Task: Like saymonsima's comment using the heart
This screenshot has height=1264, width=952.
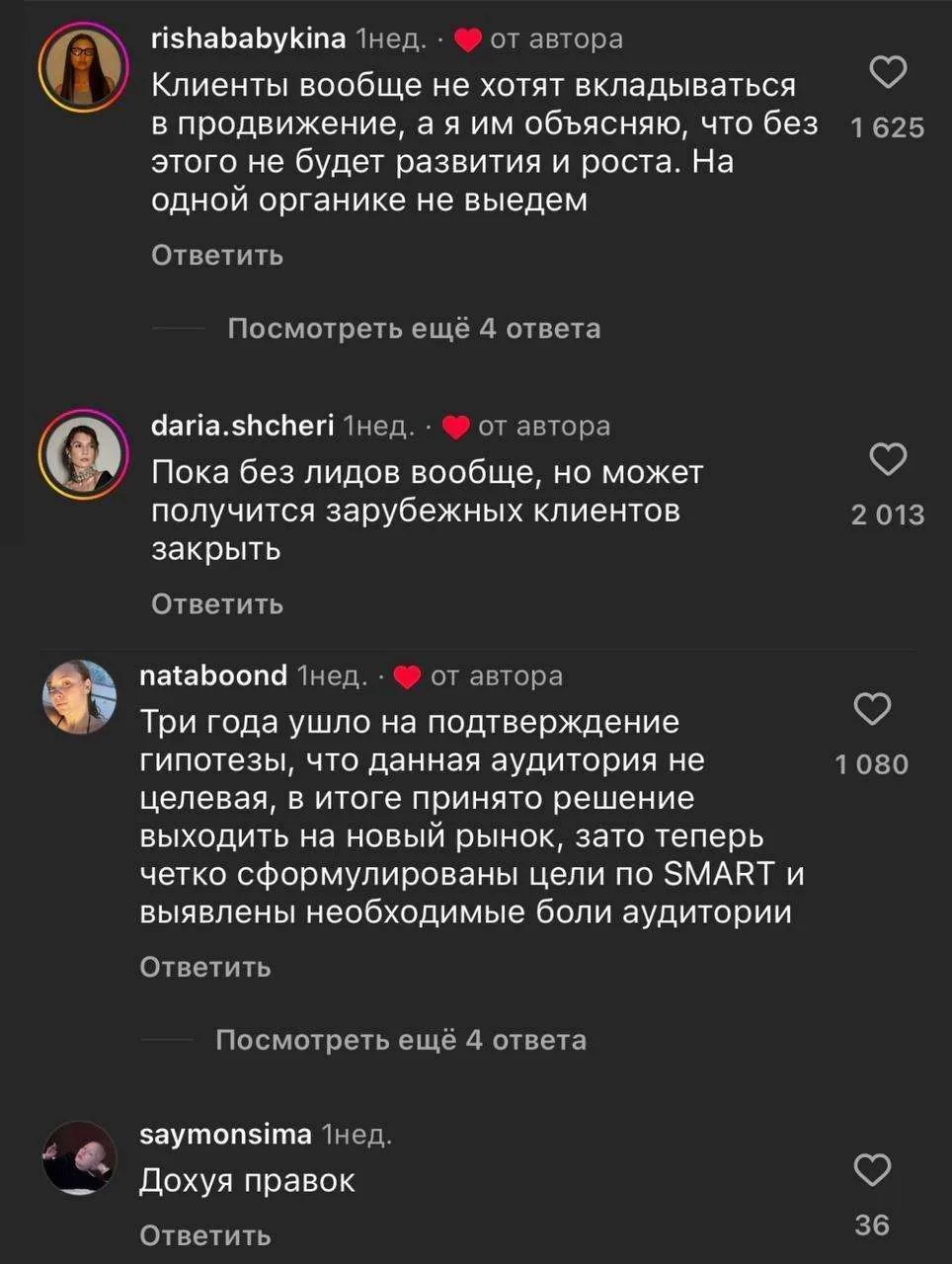Action: [x=872, y=1170]
